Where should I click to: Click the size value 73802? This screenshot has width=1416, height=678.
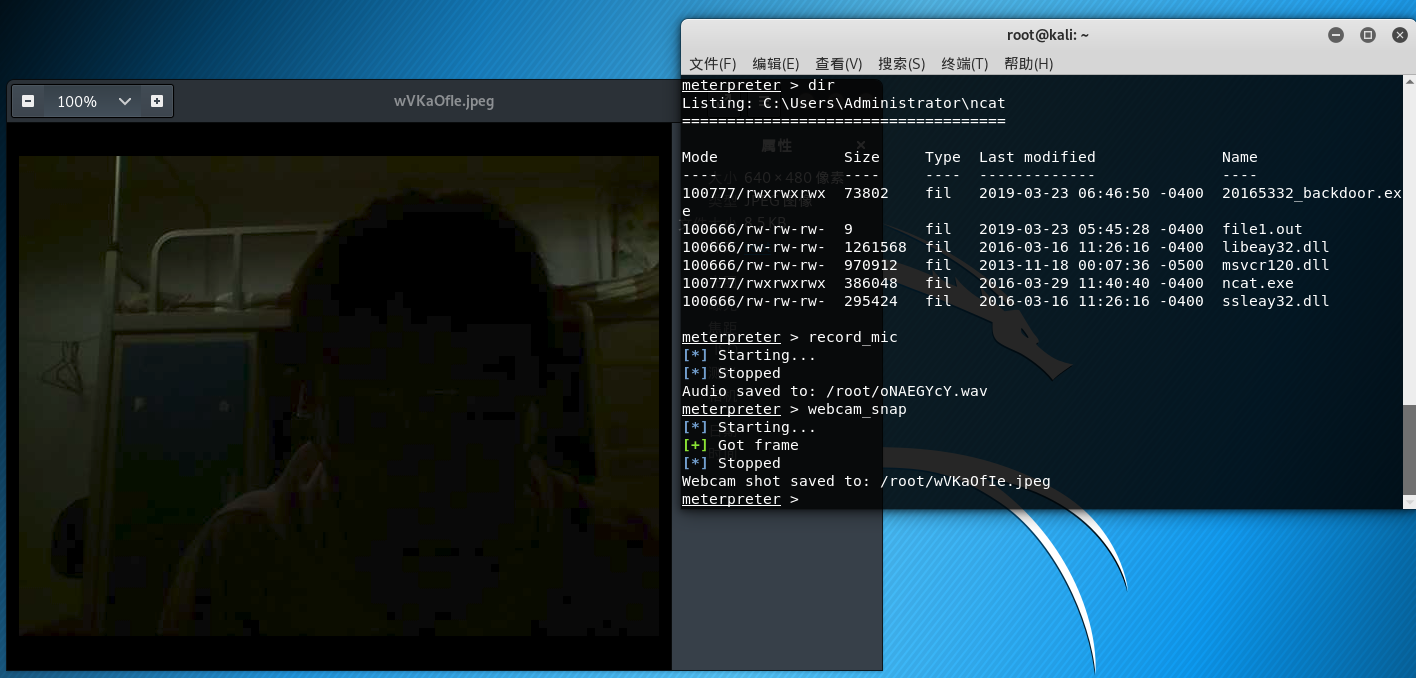866,193
